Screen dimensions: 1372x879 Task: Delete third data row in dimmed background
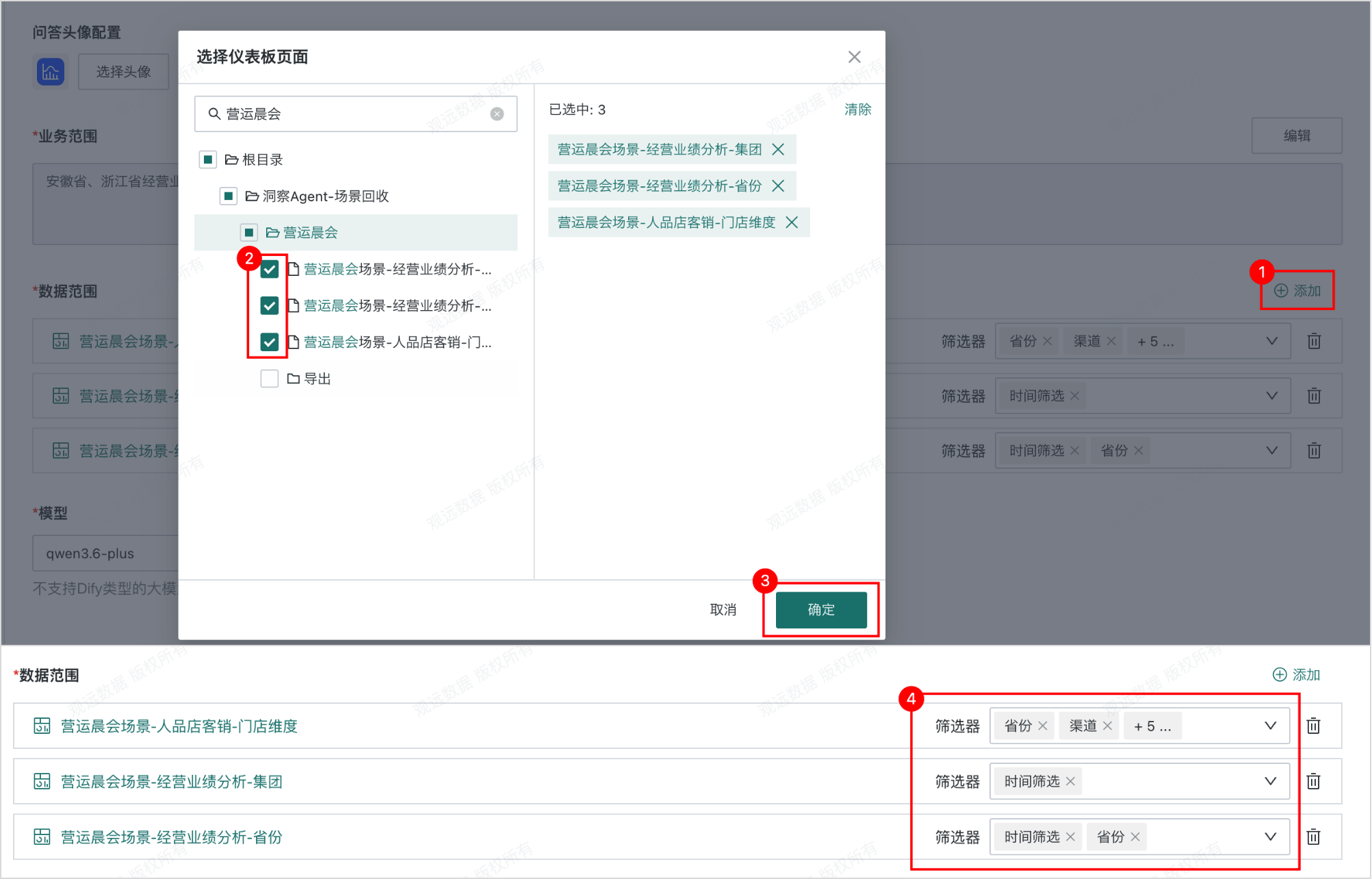pyautogui.click(x=1315, y=450)
